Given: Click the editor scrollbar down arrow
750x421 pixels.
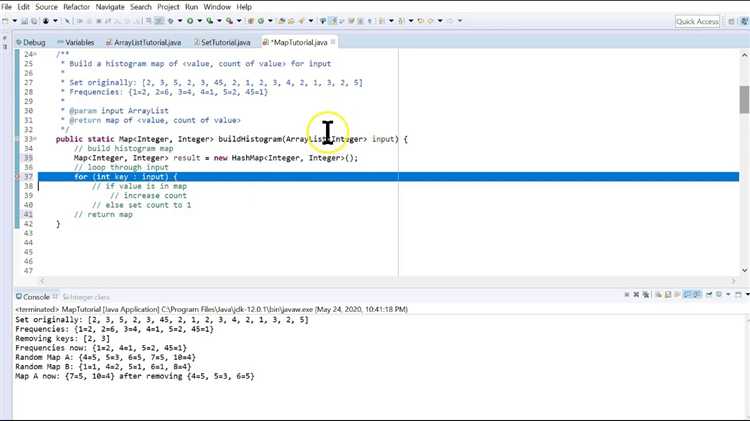Looking at the screenshot, I should click(744, 270).
